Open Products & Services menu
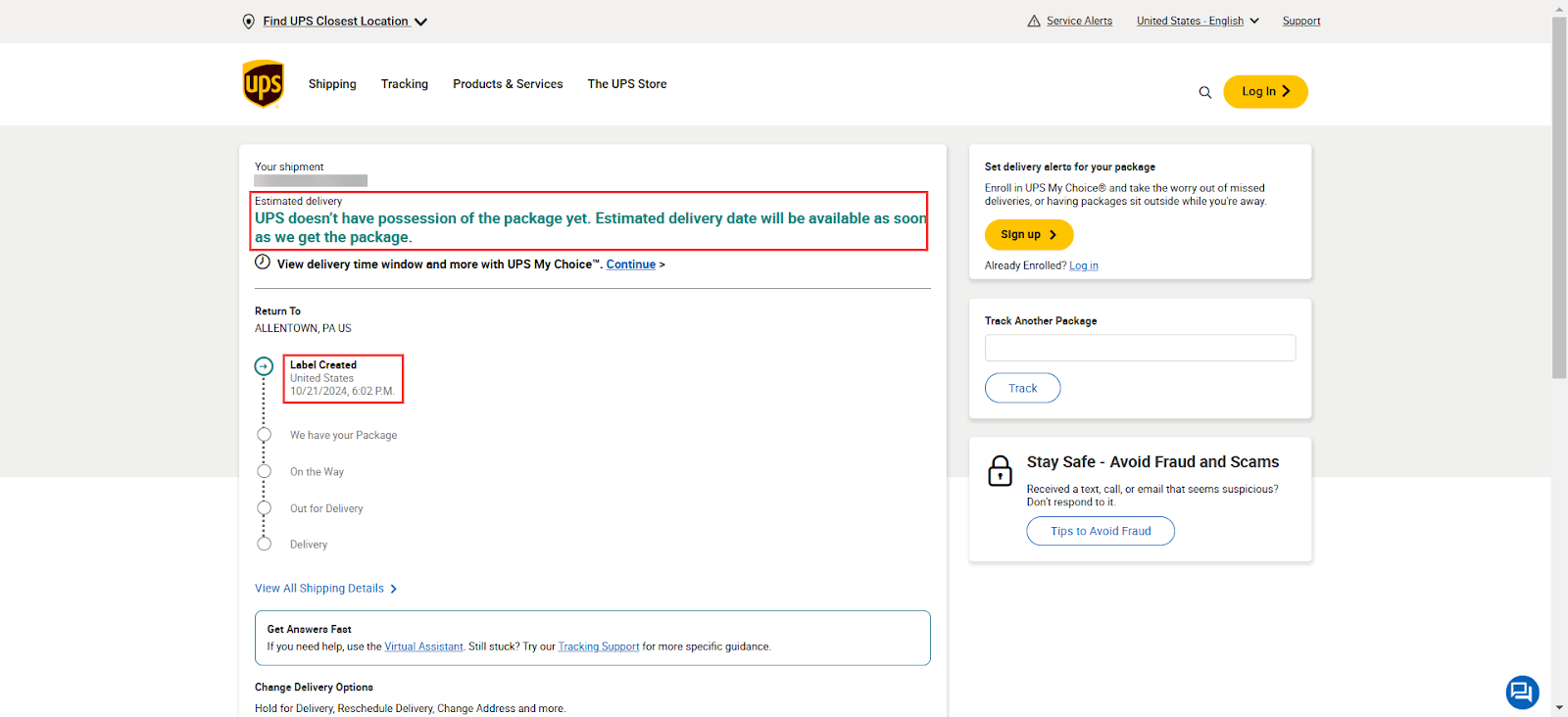Viewport: 1568px width, 717px height. pyautogui.click(x=508, y=84)
